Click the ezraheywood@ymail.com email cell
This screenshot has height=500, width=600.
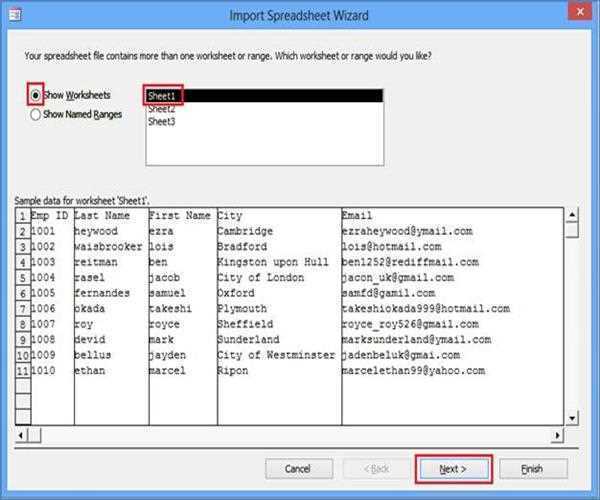[x=407, y=231]
